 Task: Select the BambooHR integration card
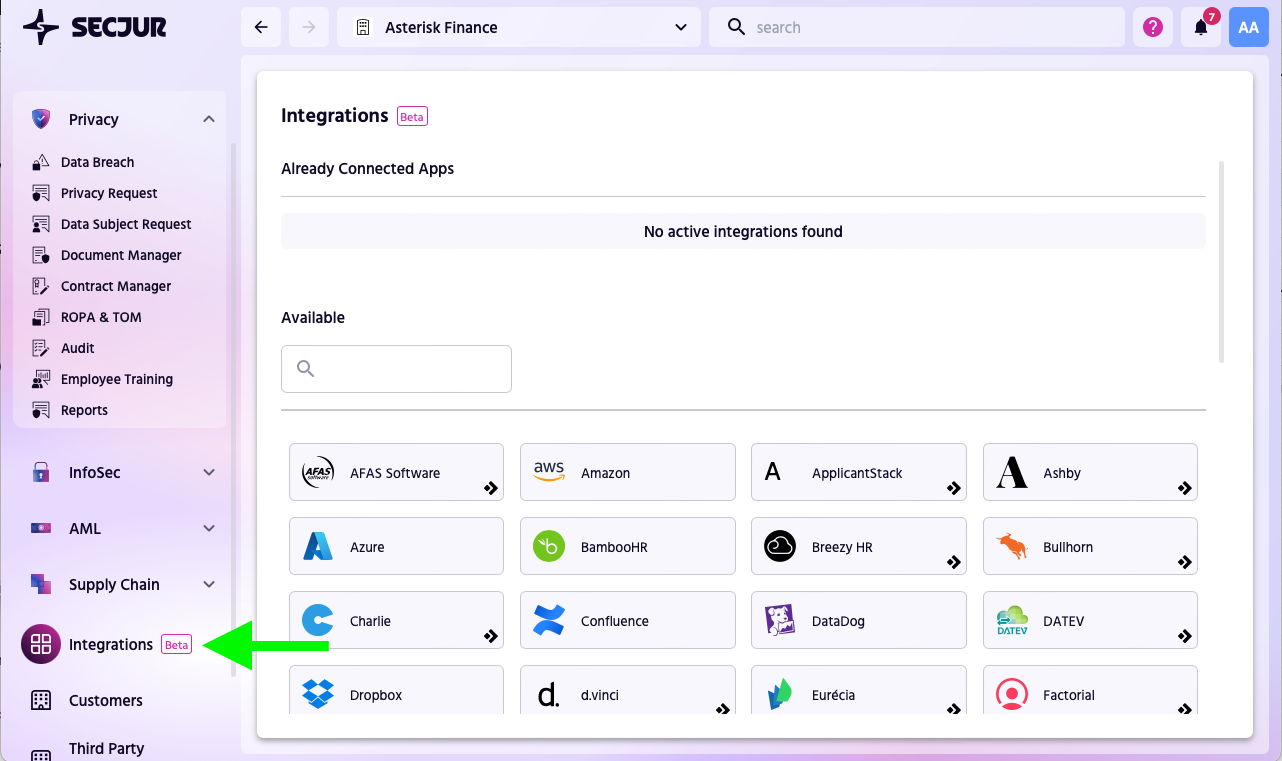(x=627, y=546)
